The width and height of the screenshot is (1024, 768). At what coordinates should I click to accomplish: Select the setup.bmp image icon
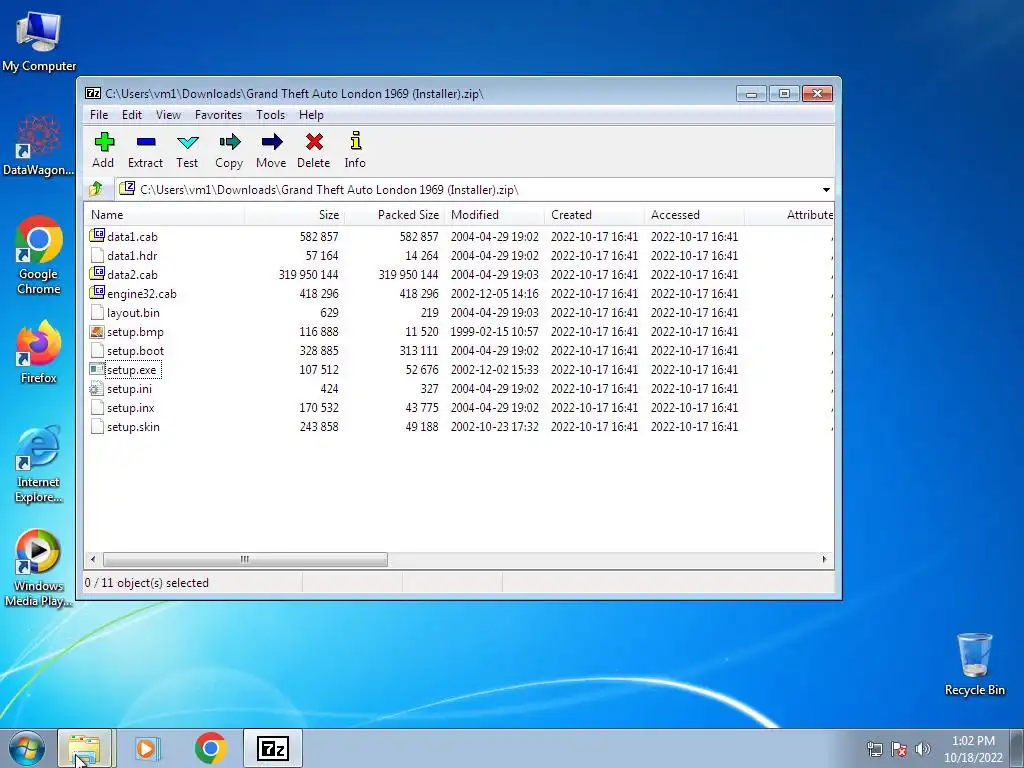[97, 331]
